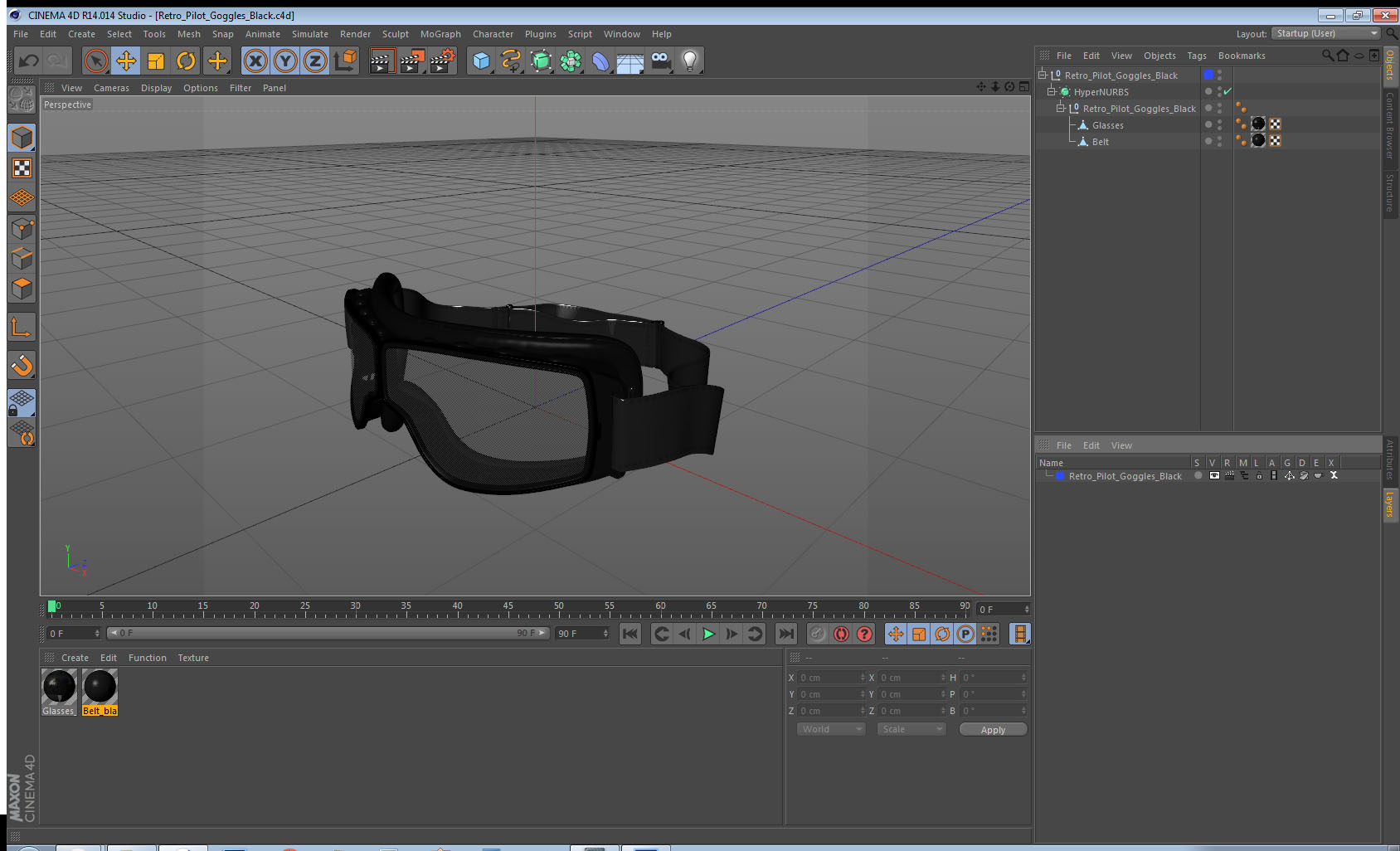Toggle snapping magnet icon
The width and height of the screenshot is (1400, 851).
pos(22,365)
